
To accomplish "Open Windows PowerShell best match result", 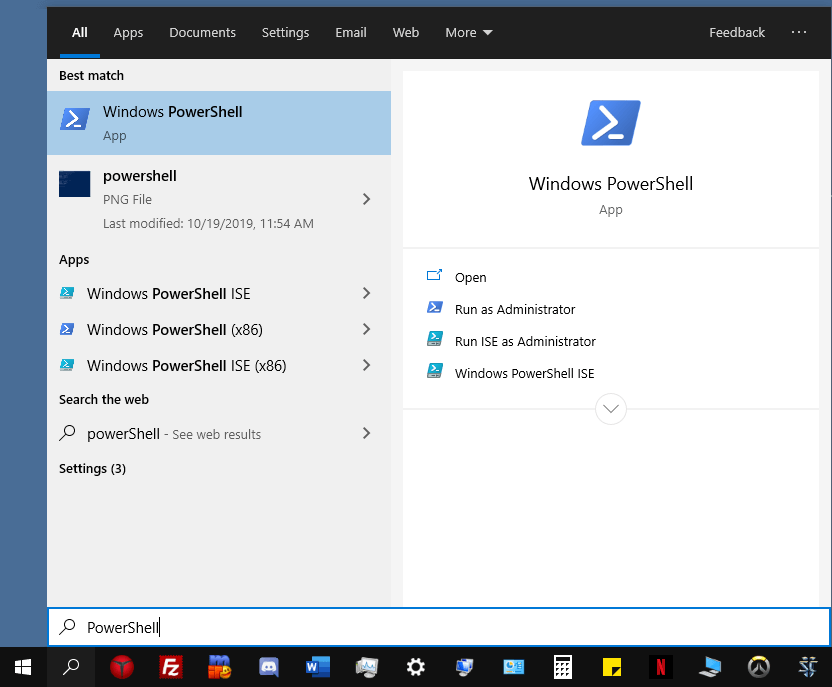I will pos(219,123).
